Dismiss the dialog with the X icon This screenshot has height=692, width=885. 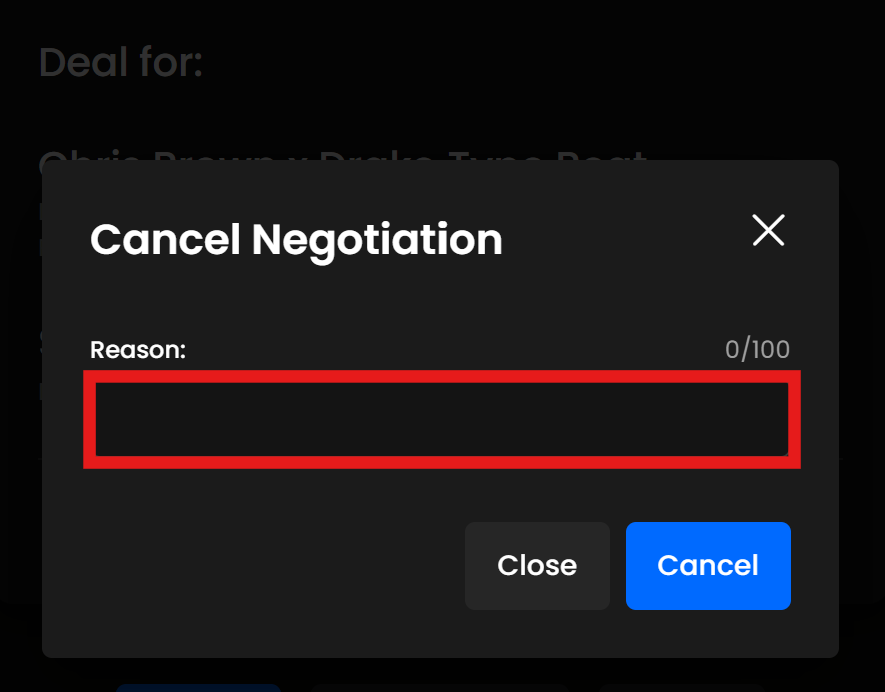[768, 231]
